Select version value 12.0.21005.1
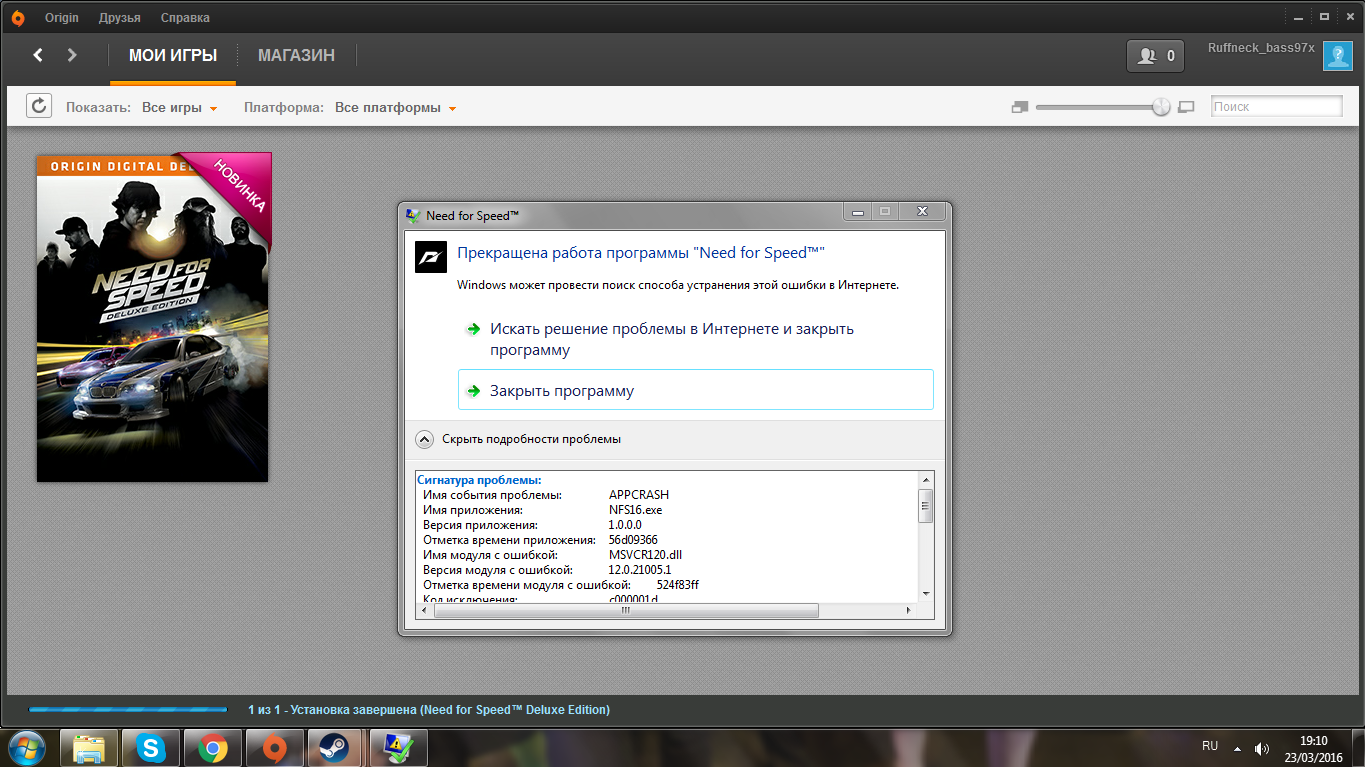This screenshot has width=1365, height=767. click(x=640, y=570)
